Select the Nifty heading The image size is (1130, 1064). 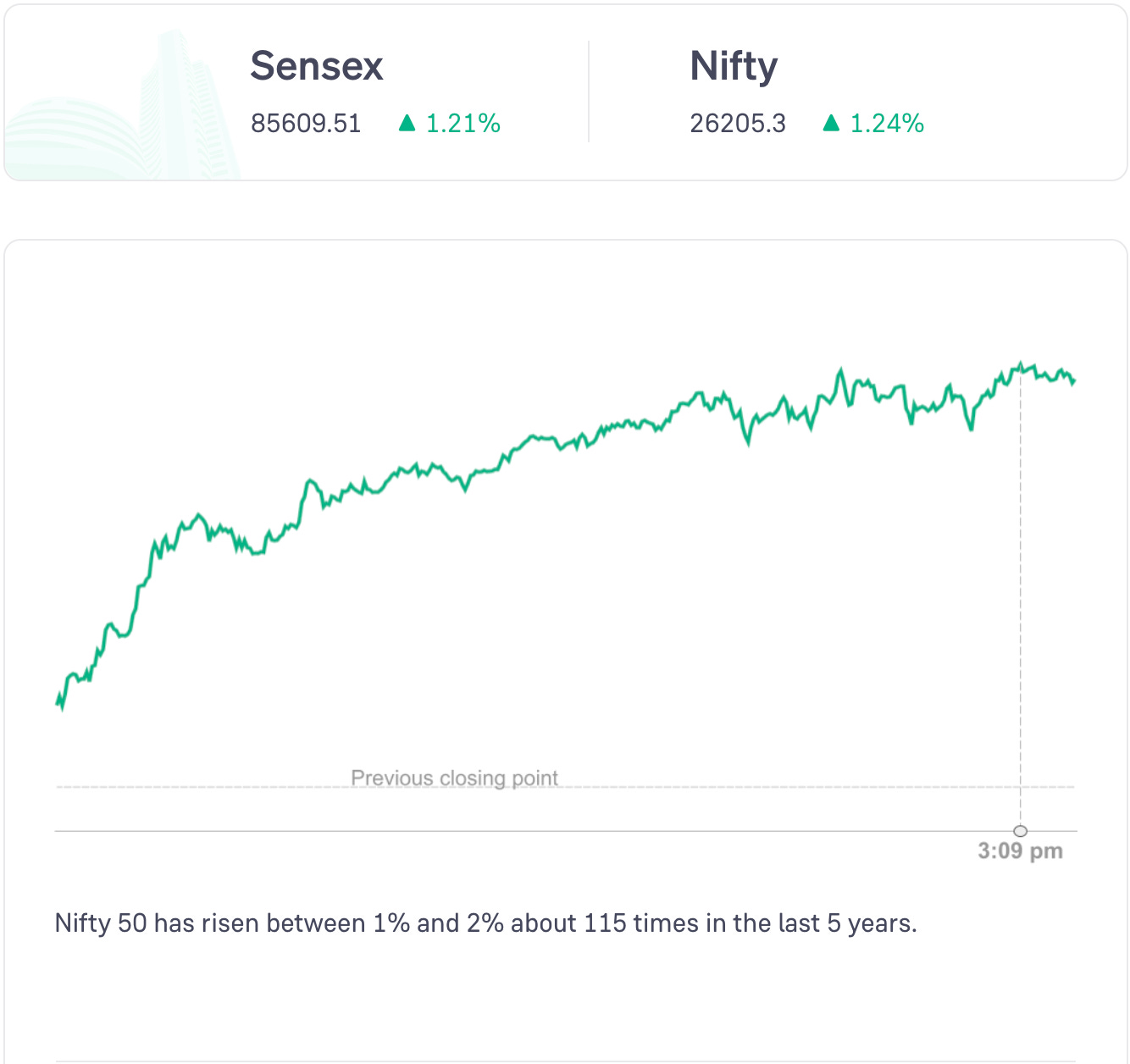click(x=734, y=66)
